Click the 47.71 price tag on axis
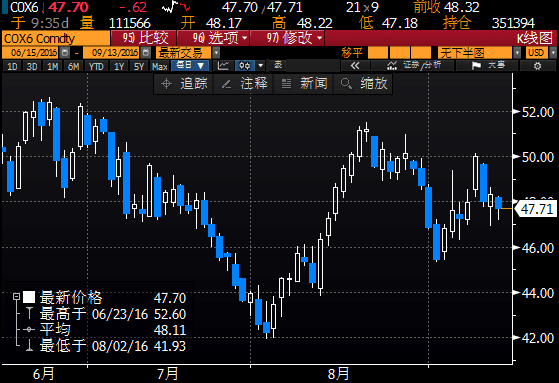The height and width of the screenshot is (383, 559). click(x=536, y=209)
